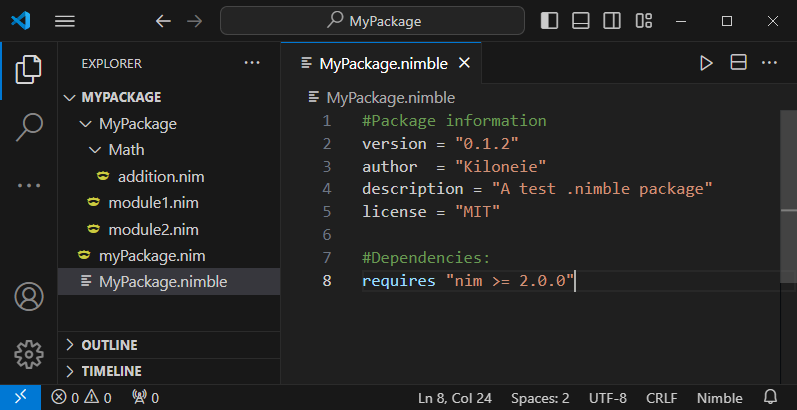Click line number 6 in the gutter

[326, 235]
